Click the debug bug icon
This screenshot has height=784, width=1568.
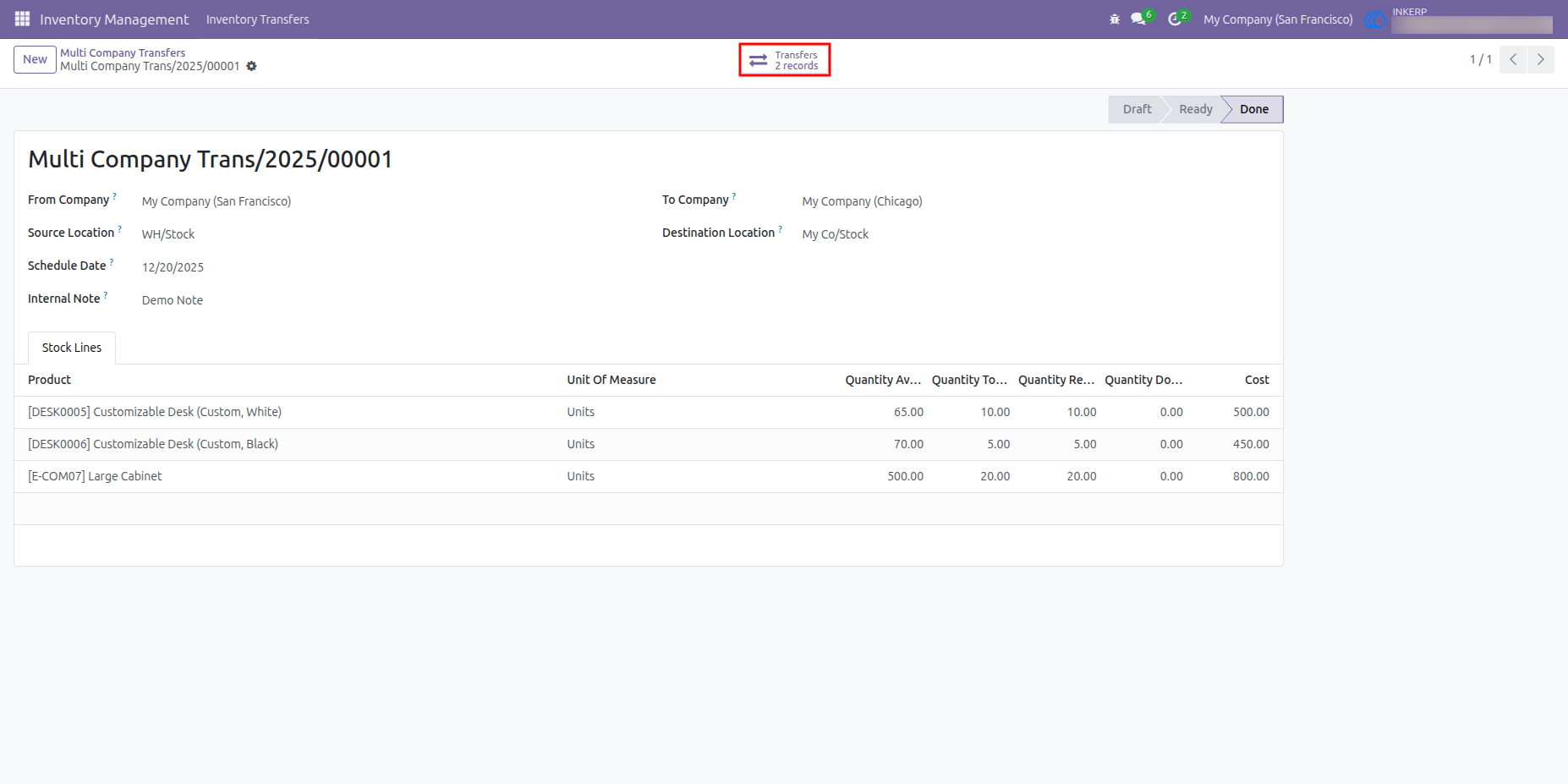[1115, 19]
